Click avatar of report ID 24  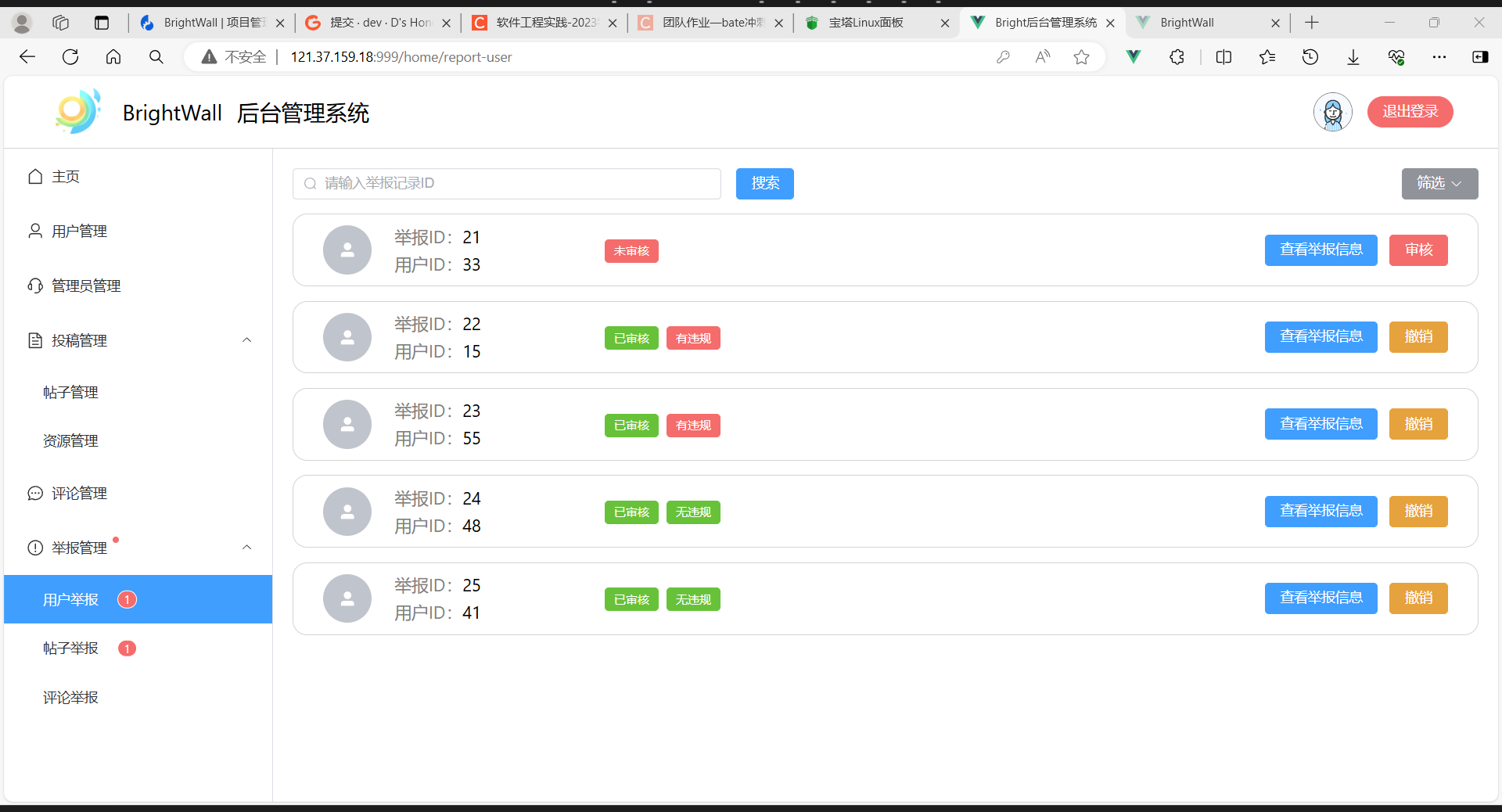347,512
